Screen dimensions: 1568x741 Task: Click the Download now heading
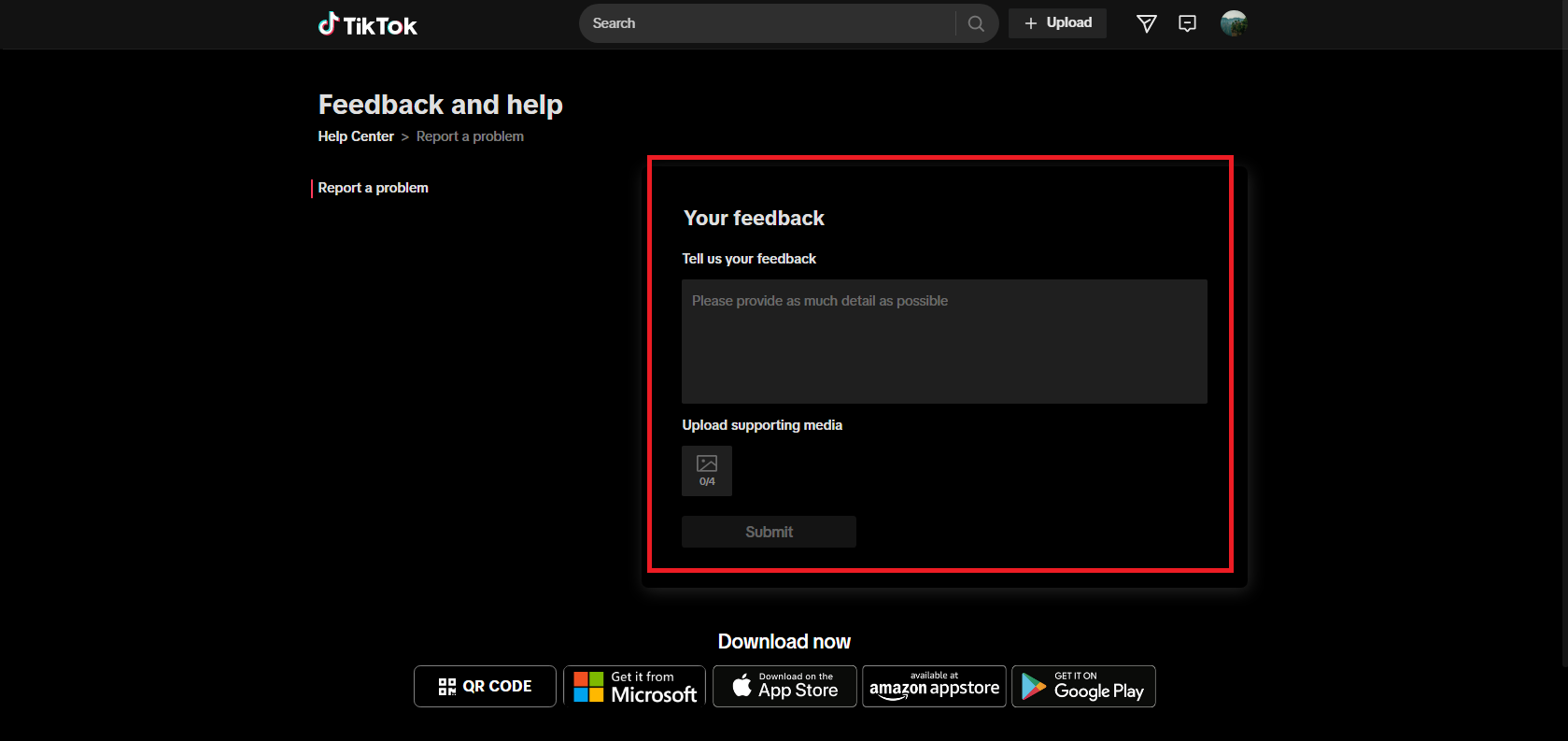pos(784,642)
